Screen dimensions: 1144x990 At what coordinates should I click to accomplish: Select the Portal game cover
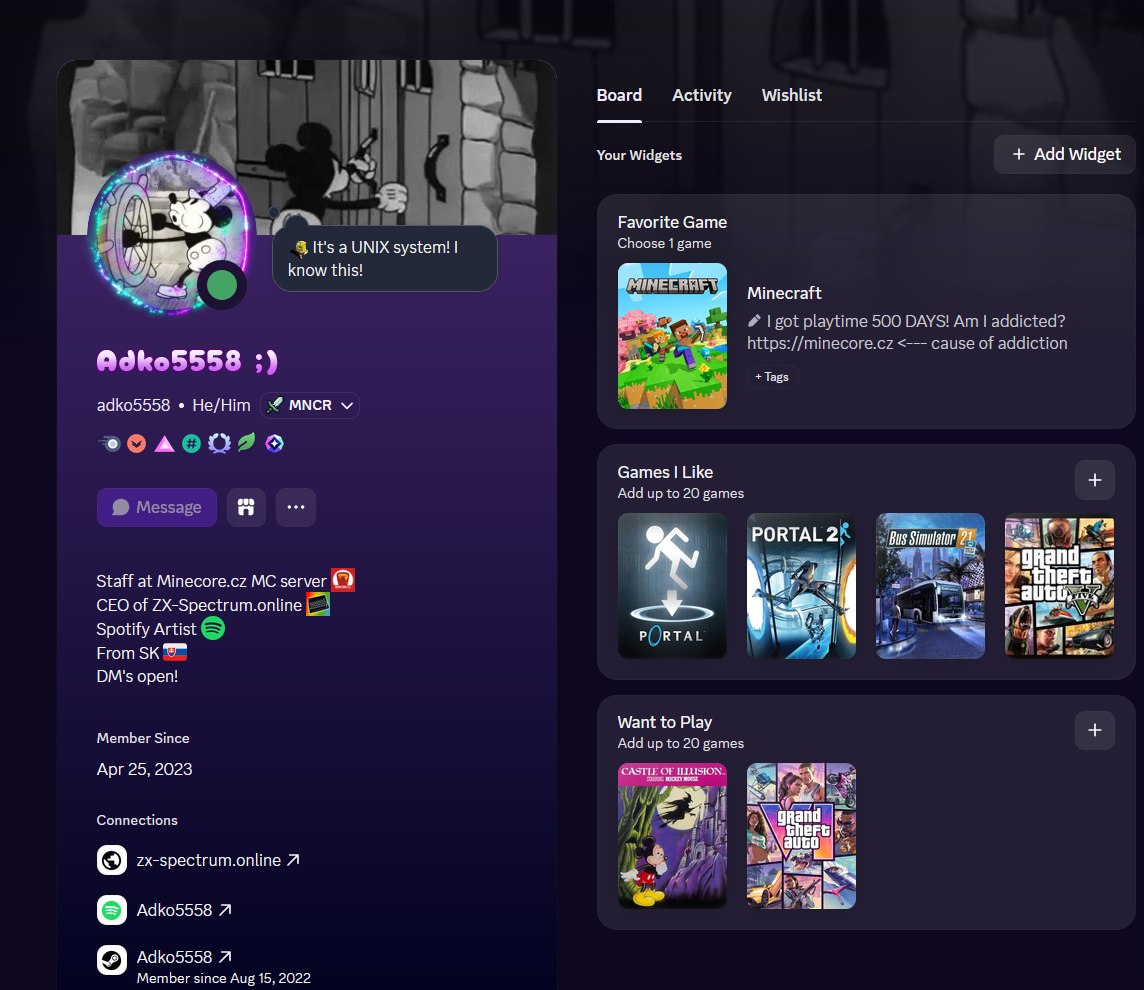672,586
